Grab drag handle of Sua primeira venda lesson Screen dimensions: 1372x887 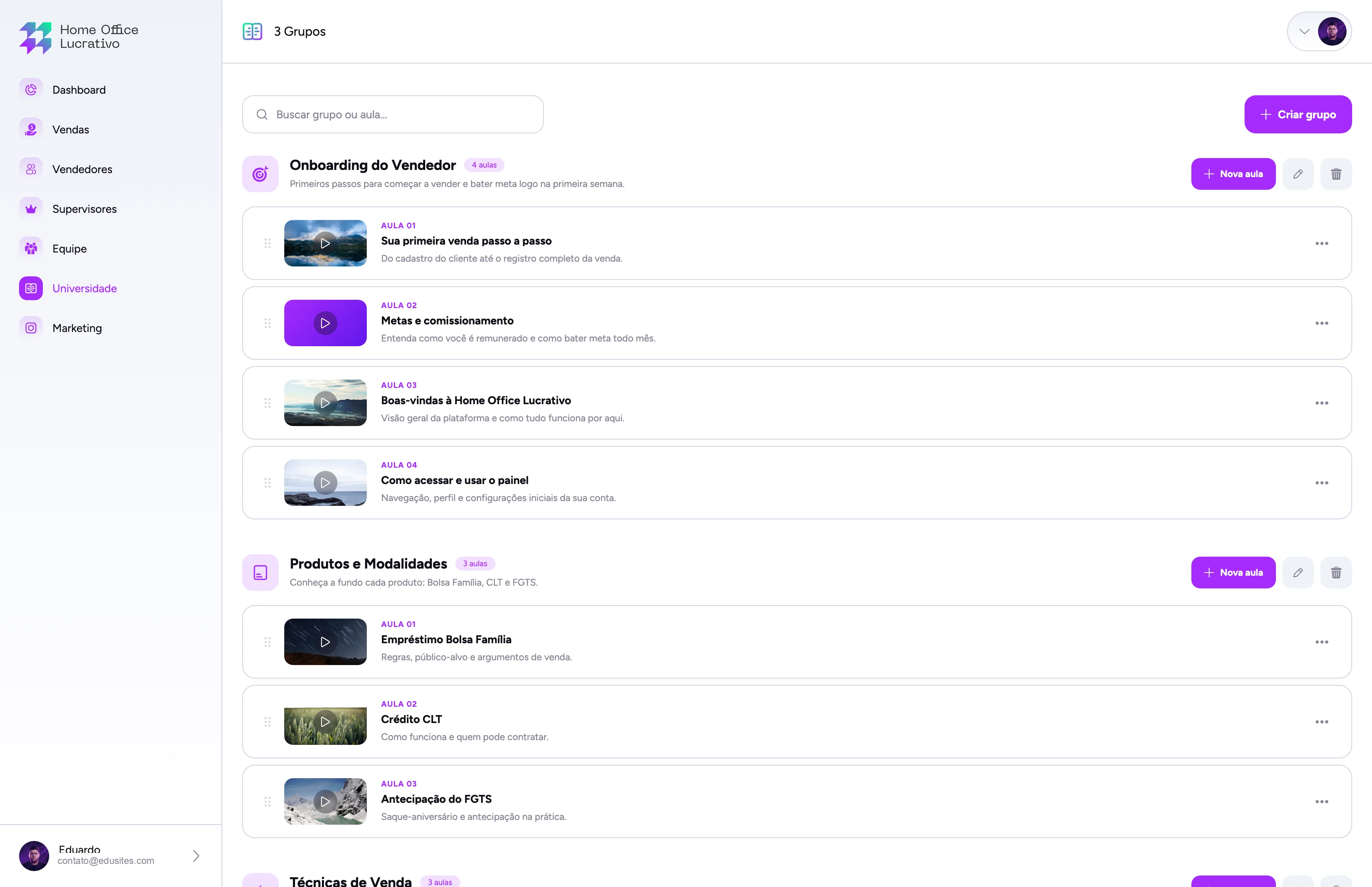coord(268,244)
